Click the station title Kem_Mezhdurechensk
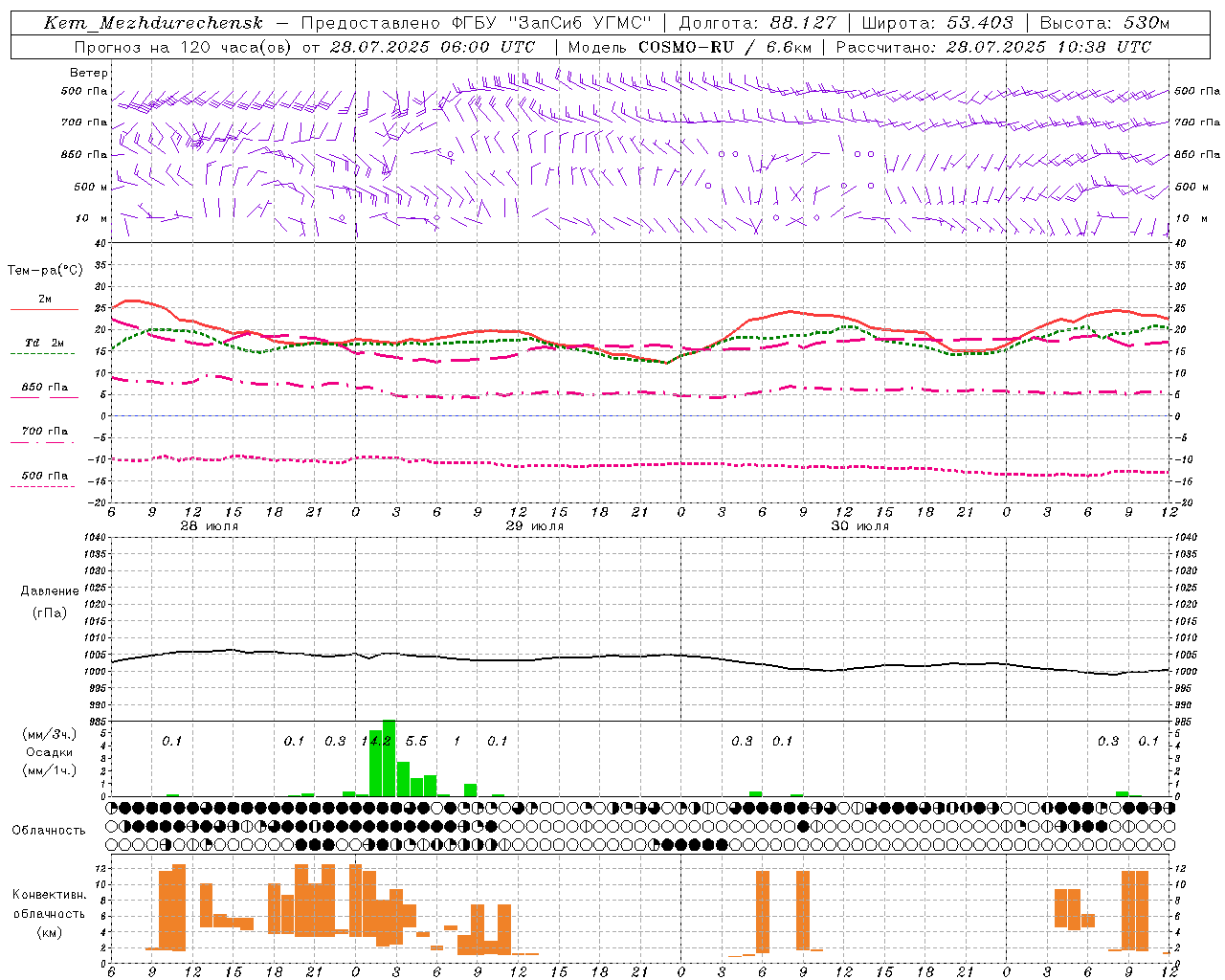 tap(152, 23)
